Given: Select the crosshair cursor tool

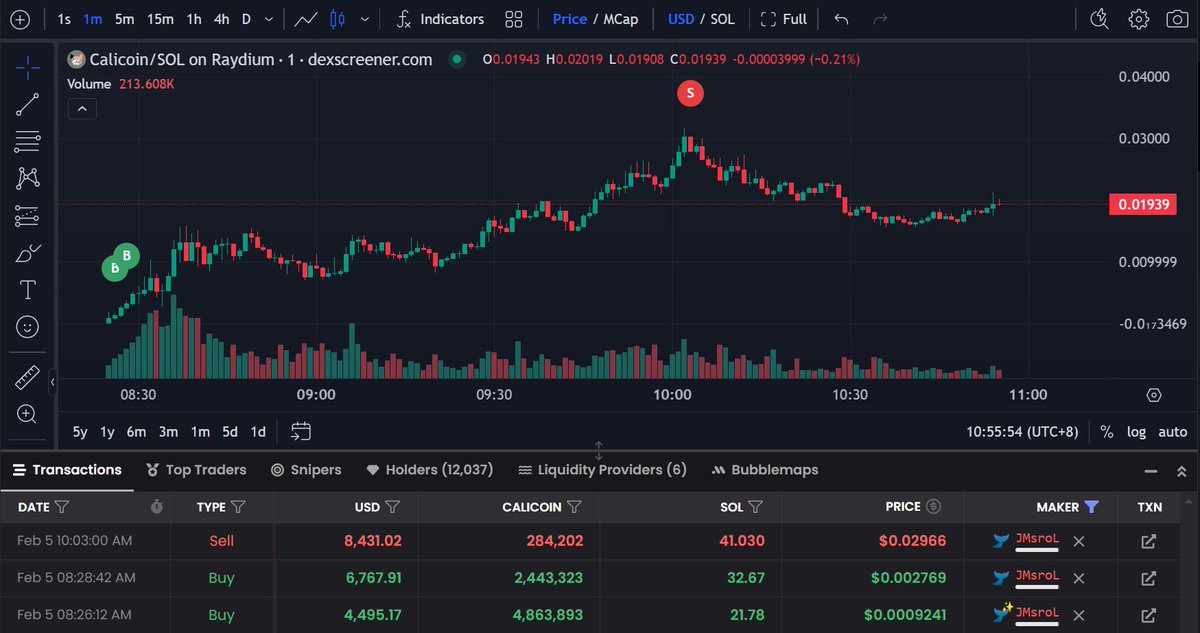Looking at the screenshot, I should click(x=28, y=67).
